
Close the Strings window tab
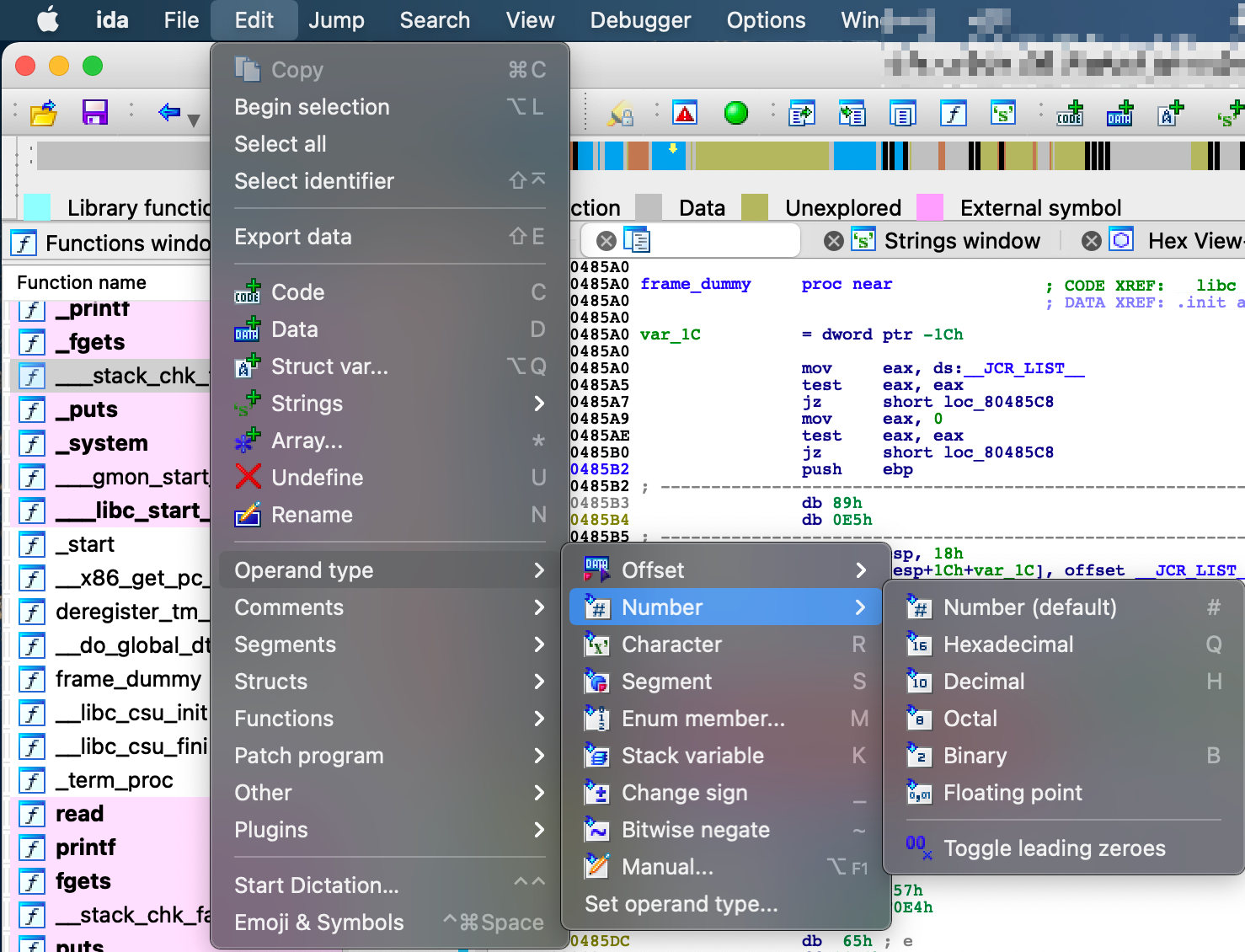(x=834, y=241)
